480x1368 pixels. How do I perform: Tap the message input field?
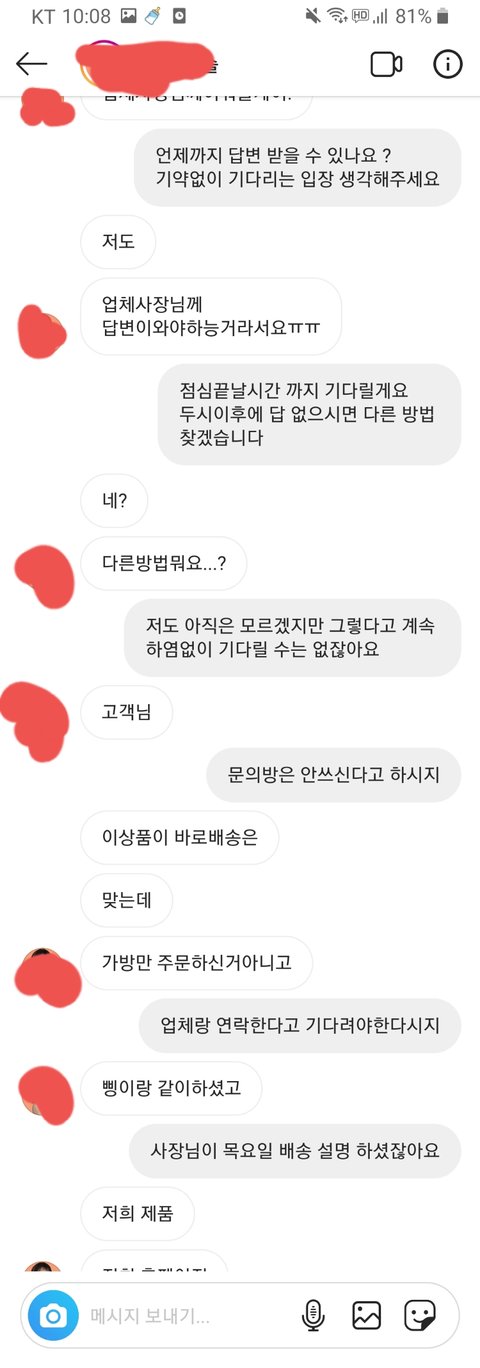coord(185,1315)
